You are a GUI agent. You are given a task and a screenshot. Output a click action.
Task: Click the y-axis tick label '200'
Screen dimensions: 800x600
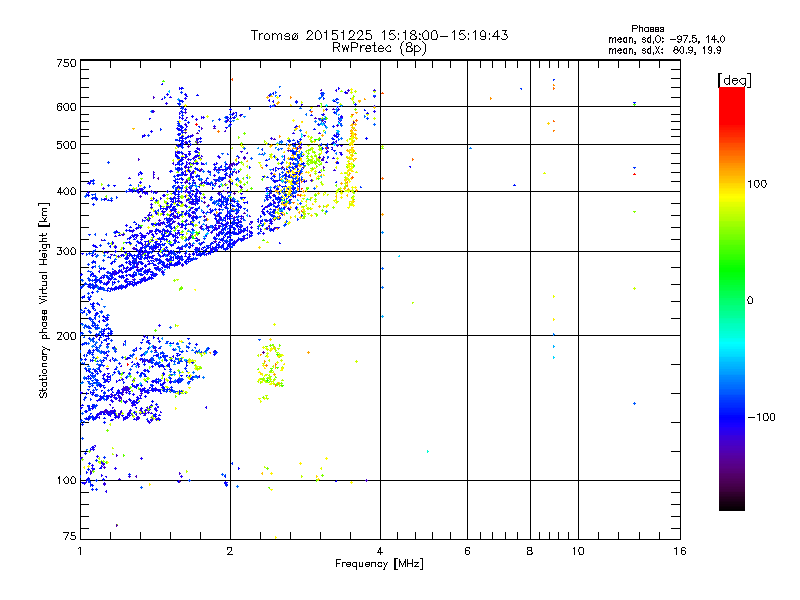(x=66, y=336)
